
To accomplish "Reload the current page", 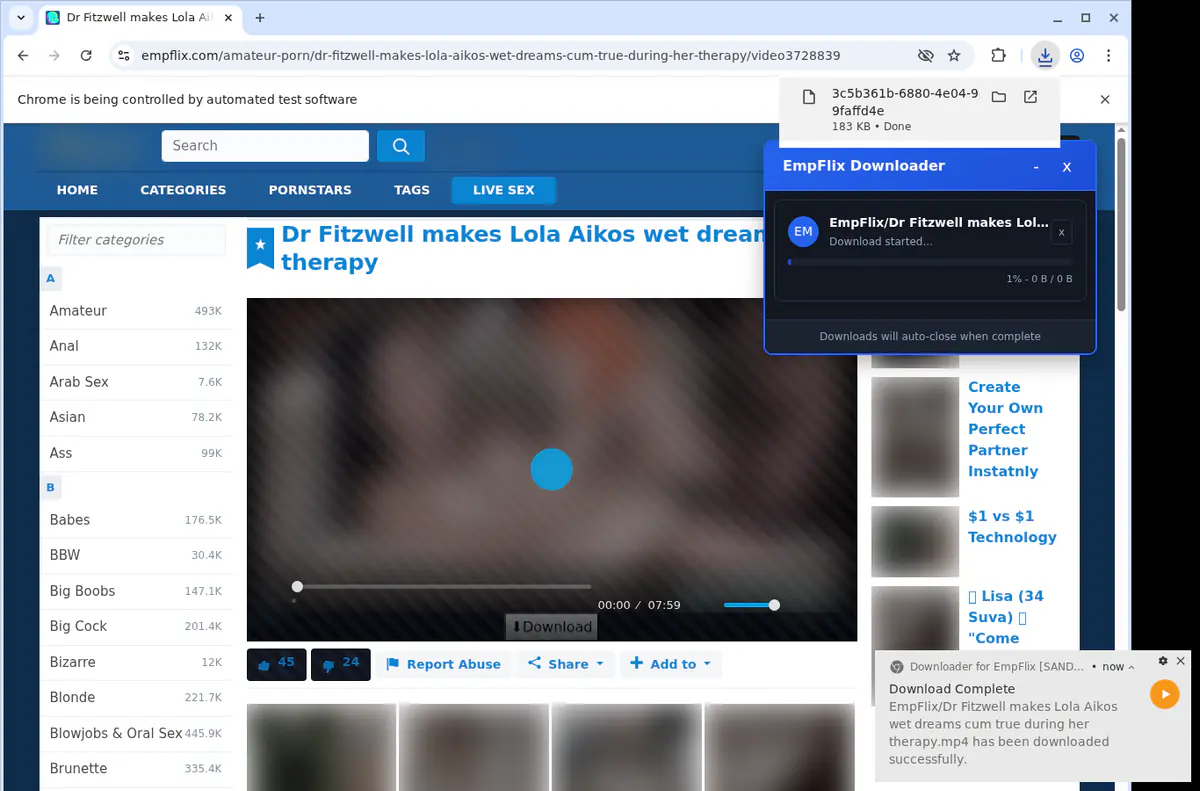I will (86, 56).
